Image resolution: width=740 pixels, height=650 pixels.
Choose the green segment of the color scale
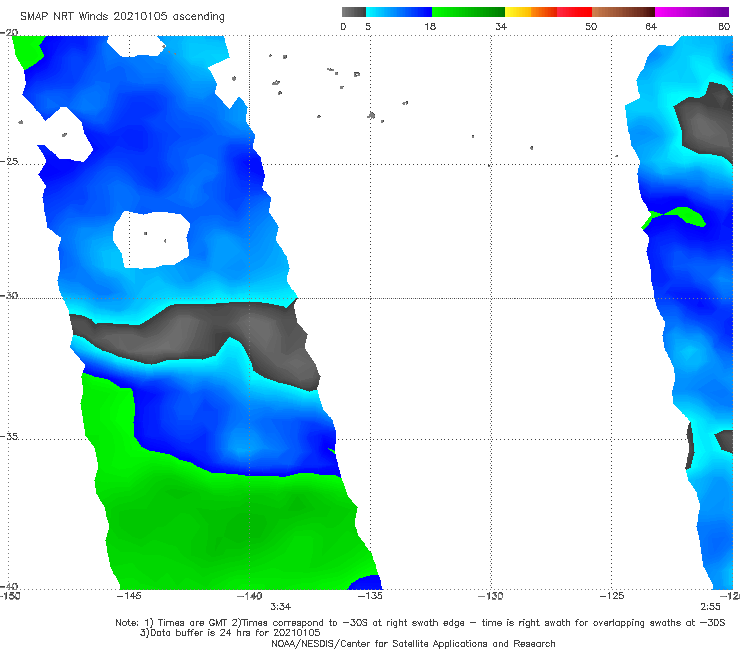[468, 12]
